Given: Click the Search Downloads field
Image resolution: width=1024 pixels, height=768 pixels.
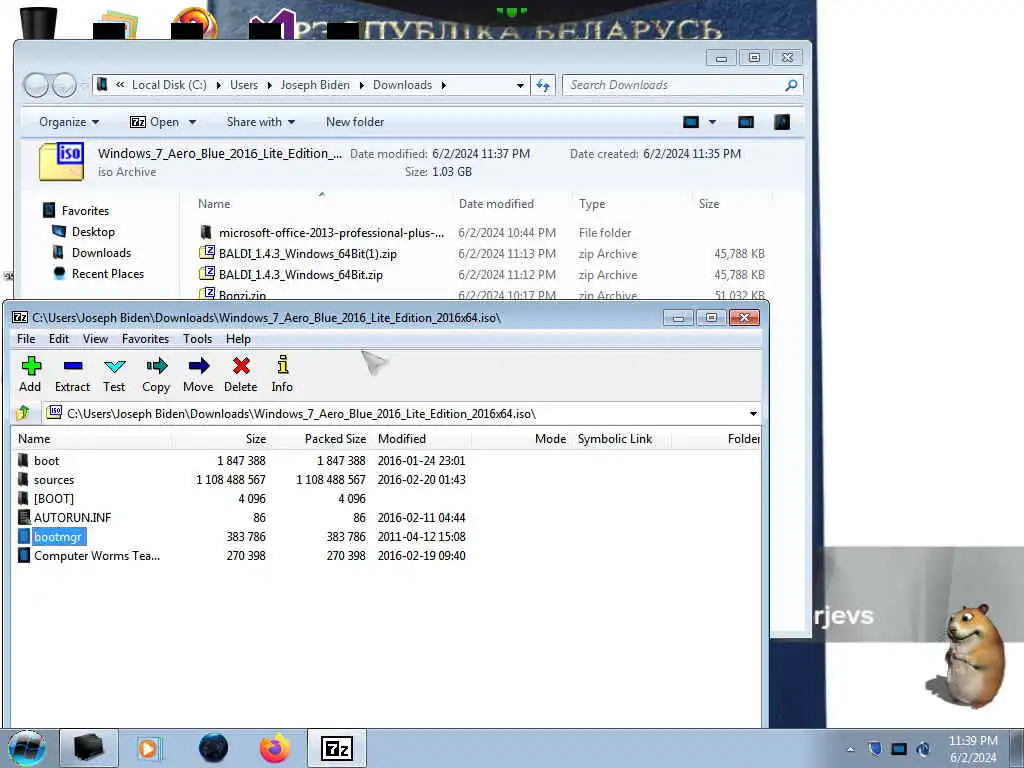Looking at the screenshot, I should point(682,85).
